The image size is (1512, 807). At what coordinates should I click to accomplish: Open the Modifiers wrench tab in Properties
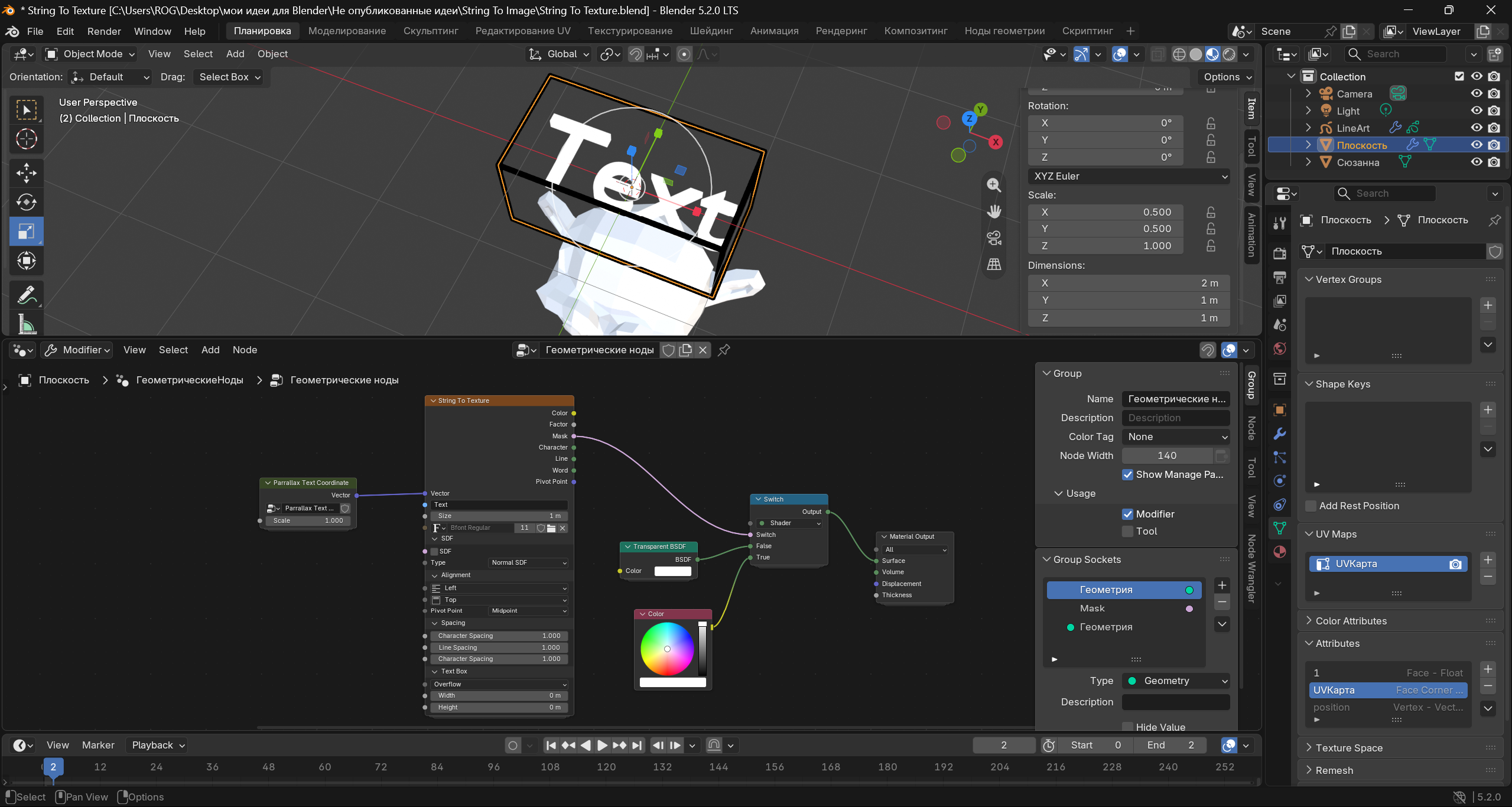tap(1280, 434)
